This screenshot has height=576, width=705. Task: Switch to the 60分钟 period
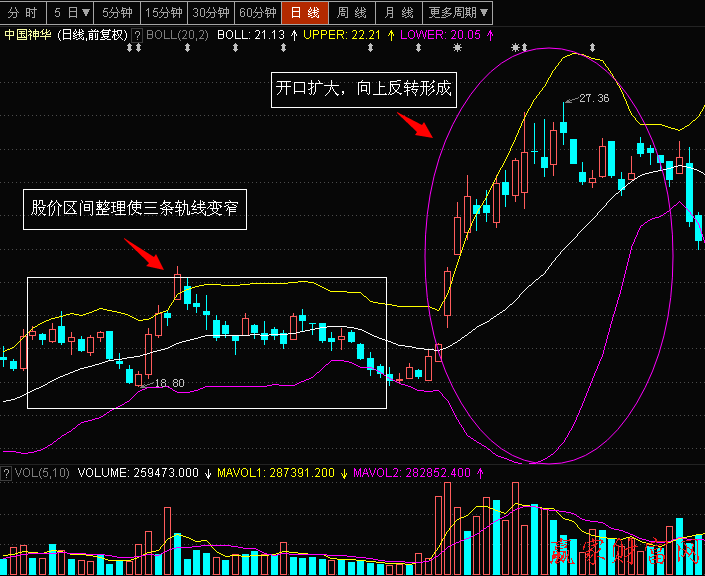[257, 12]
